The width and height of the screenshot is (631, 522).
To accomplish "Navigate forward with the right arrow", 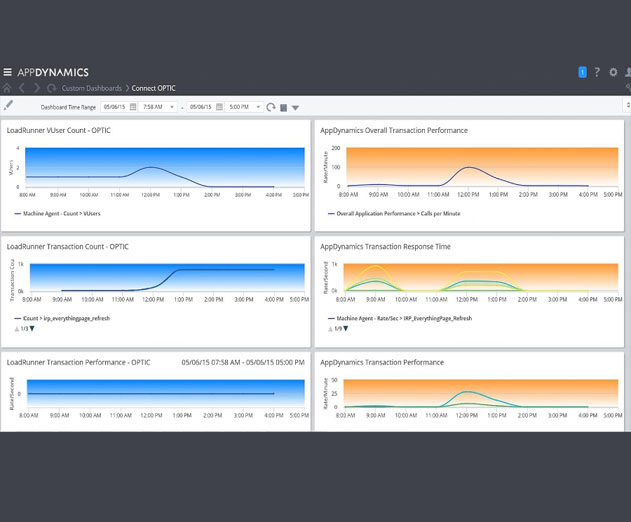I will click(x=37, y=88).
